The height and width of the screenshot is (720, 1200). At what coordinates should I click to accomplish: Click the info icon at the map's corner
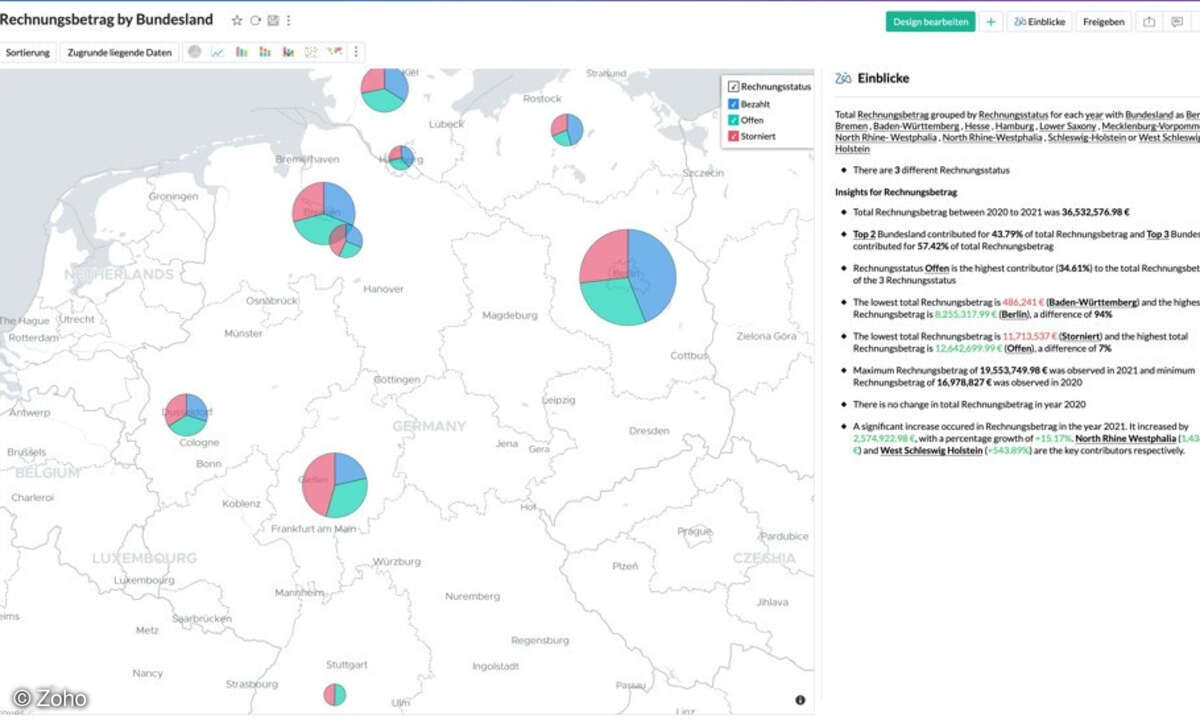pos(800,700)
